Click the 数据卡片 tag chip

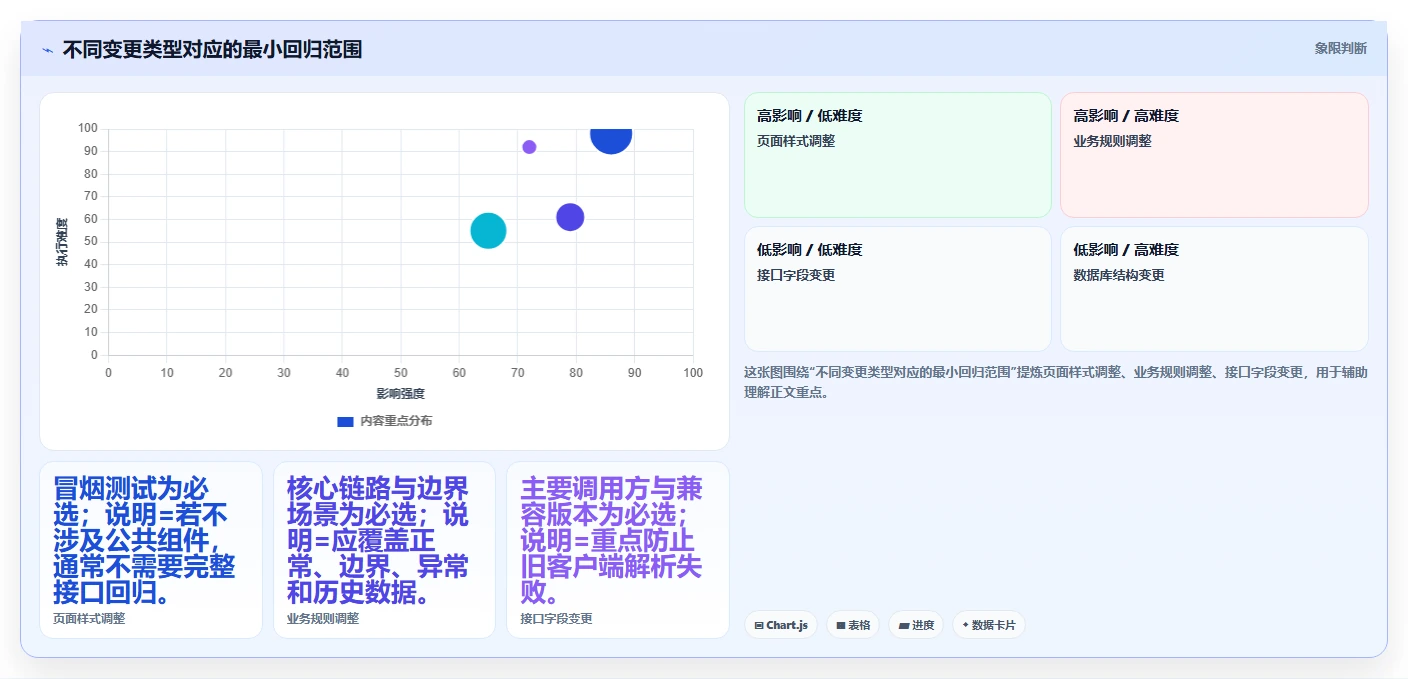pos(989,625)
